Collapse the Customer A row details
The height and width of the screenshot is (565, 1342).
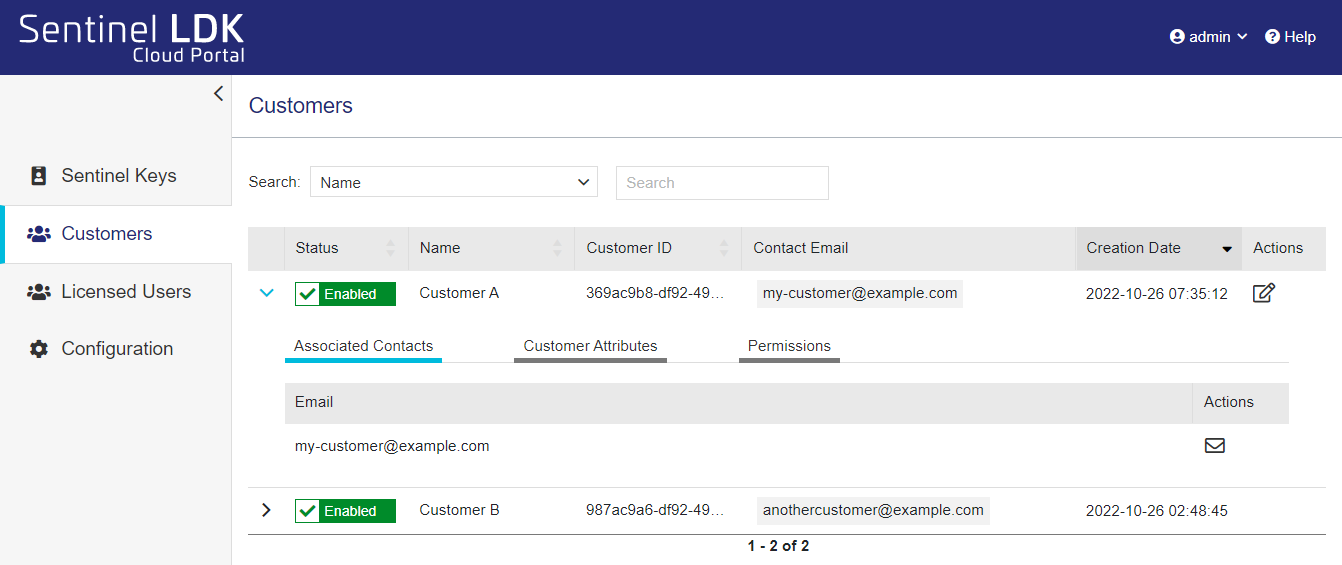(x=266, y=294)
